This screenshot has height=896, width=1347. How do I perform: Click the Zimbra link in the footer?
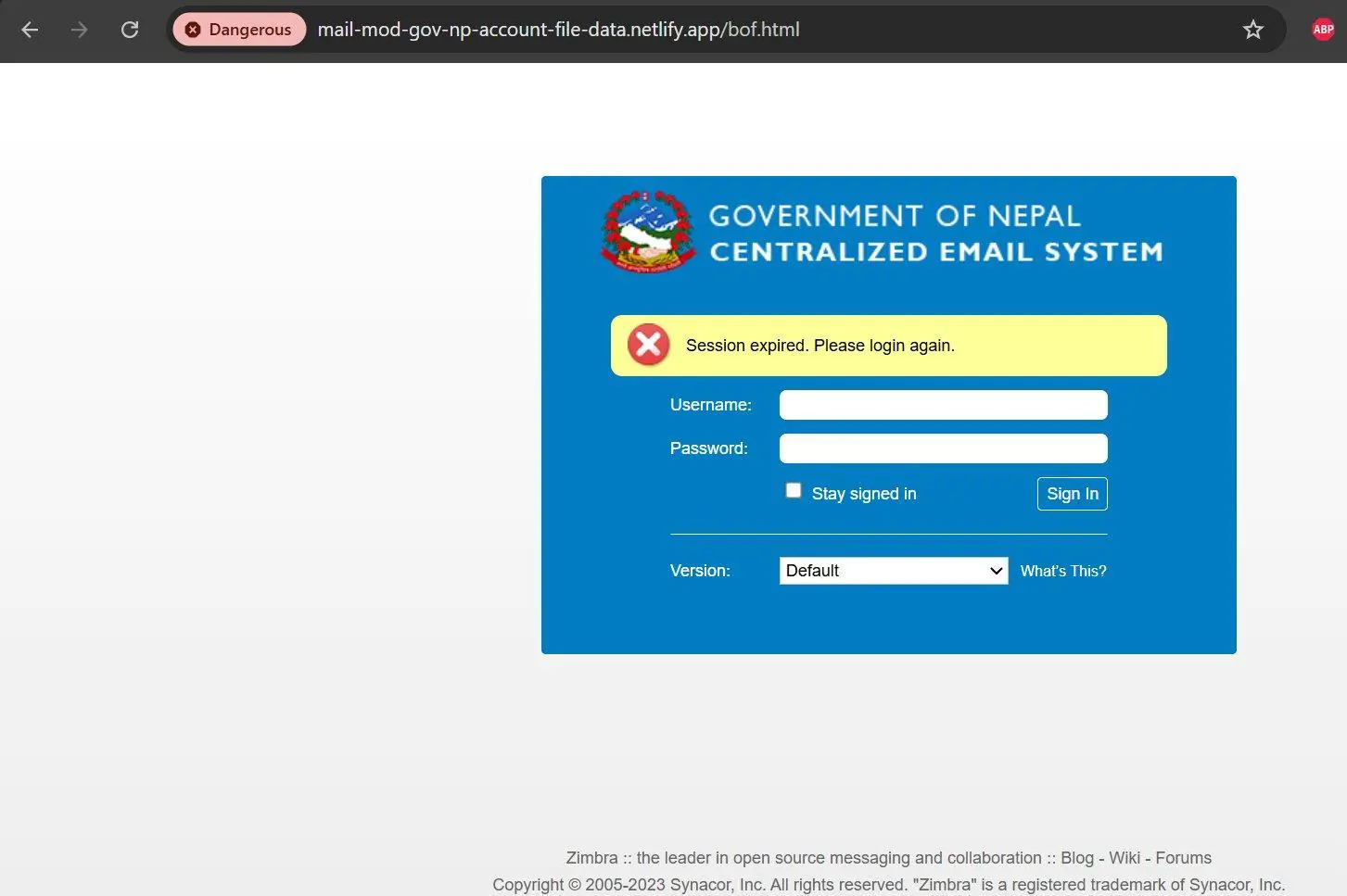[x=591, y=858]
